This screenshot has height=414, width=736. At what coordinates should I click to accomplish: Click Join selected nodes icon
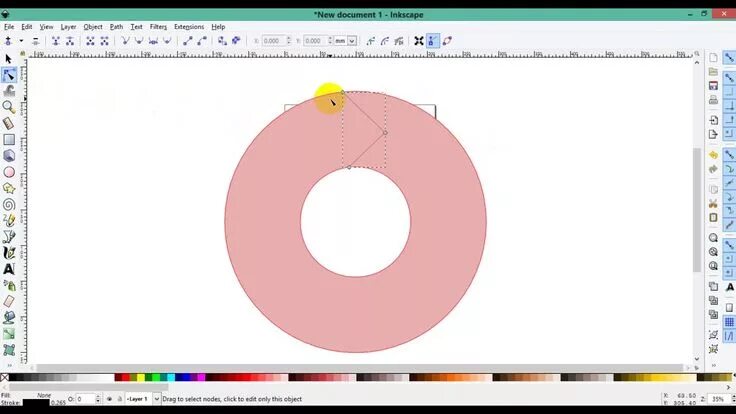tap(56, 41)
